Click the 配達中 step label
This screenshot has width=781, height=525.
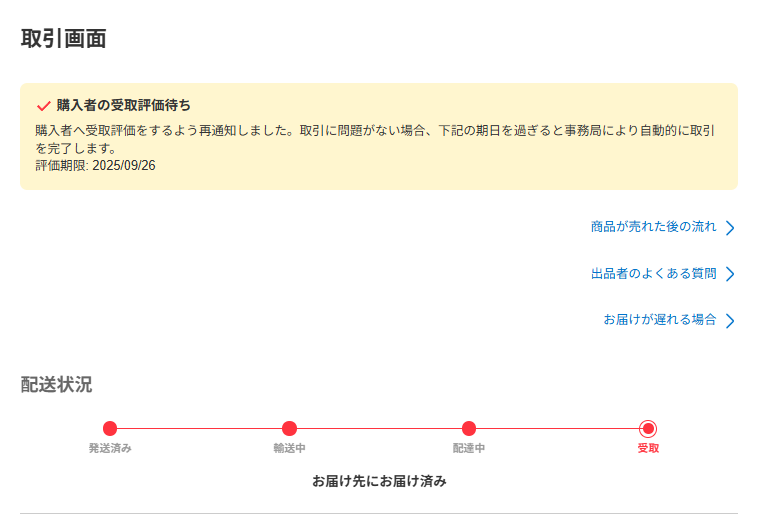469,448
